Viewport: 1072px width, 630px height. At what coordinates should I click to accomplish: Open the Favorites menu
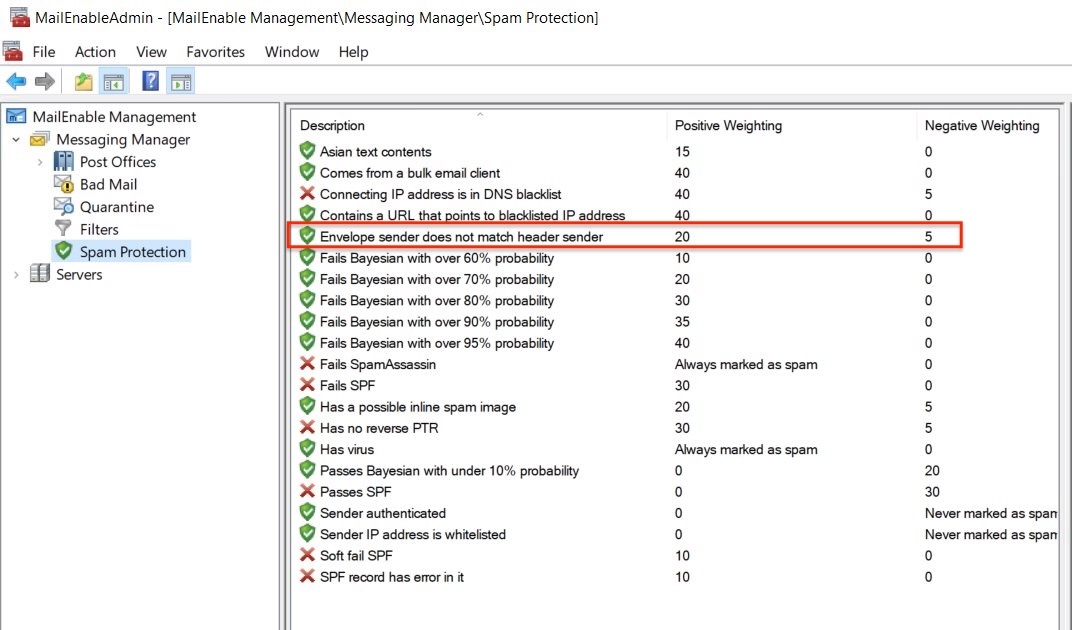click(215, 52)
